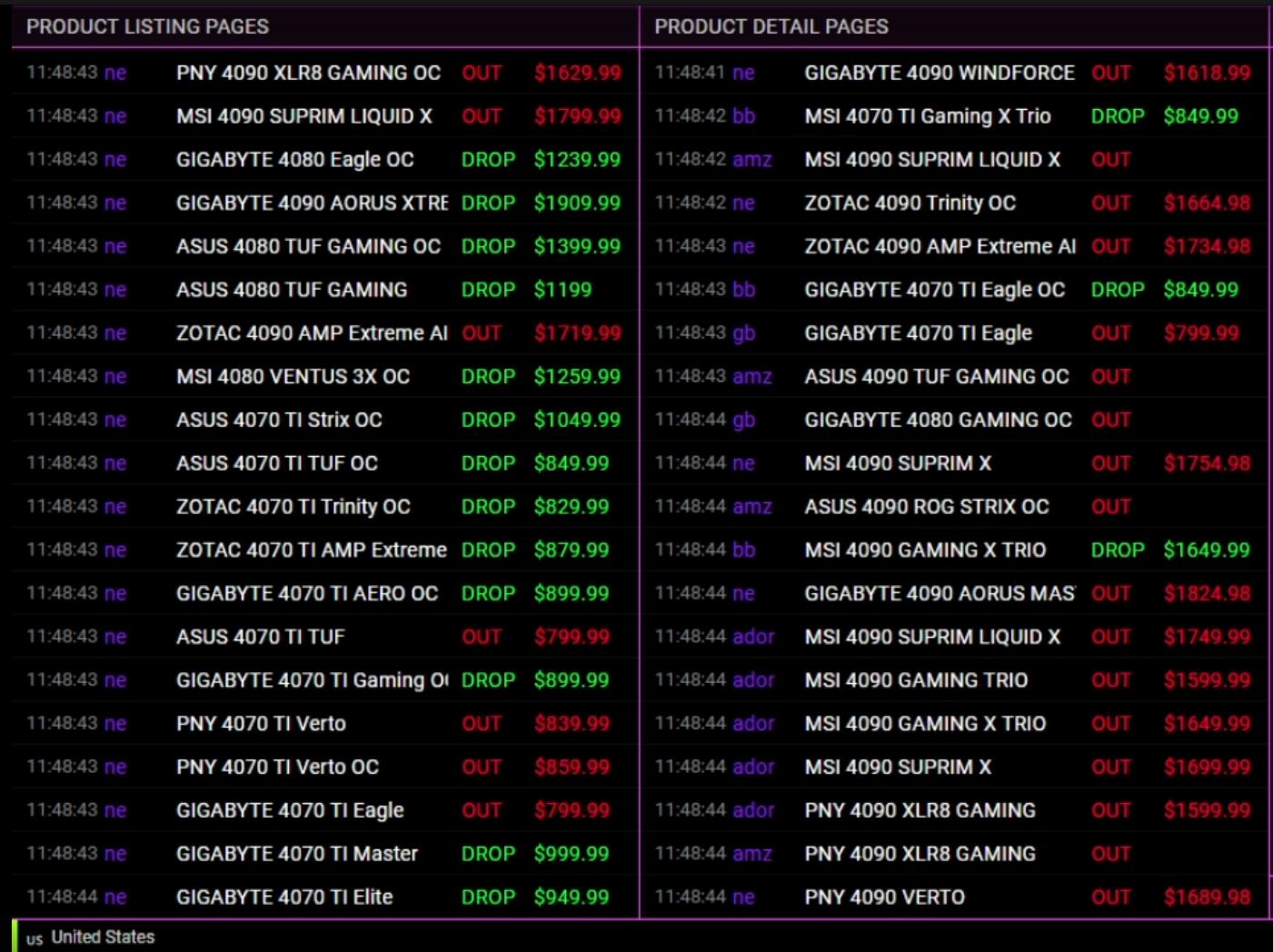The image size is (1273, 952).
Task: Click the $1699.99 price
Action: [1208, 767]
